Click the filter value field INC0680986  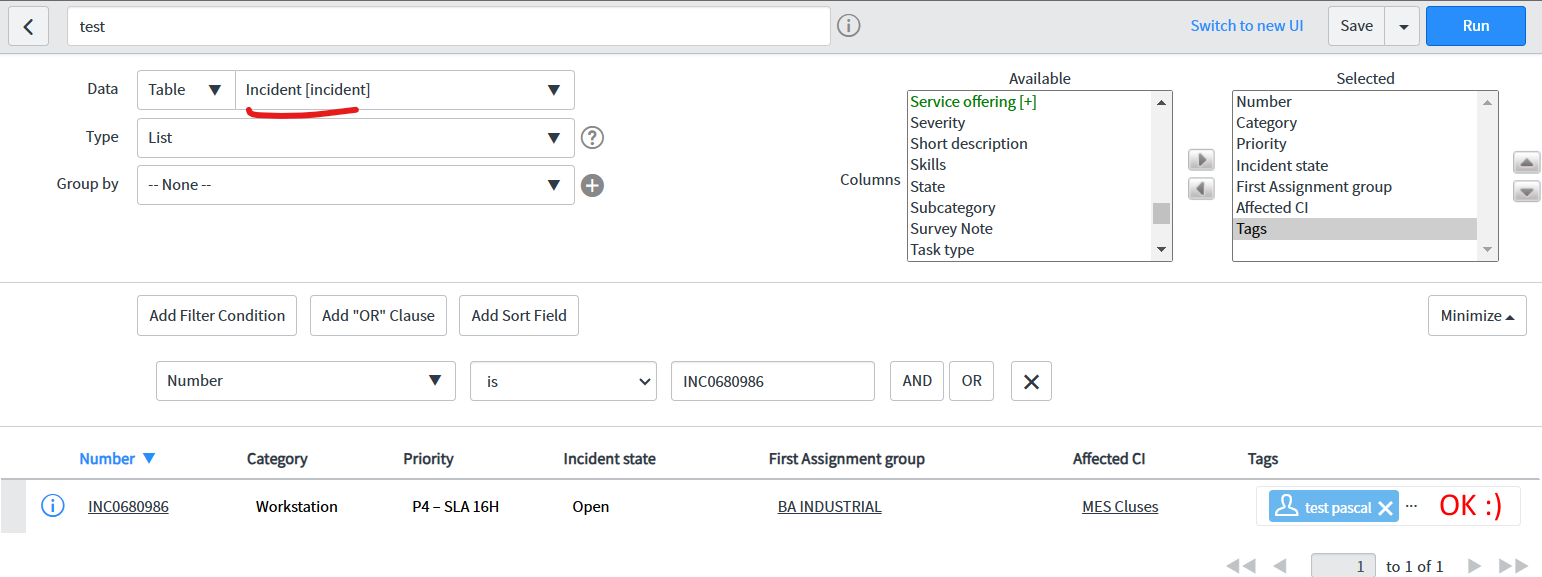[x=772, y=381]
